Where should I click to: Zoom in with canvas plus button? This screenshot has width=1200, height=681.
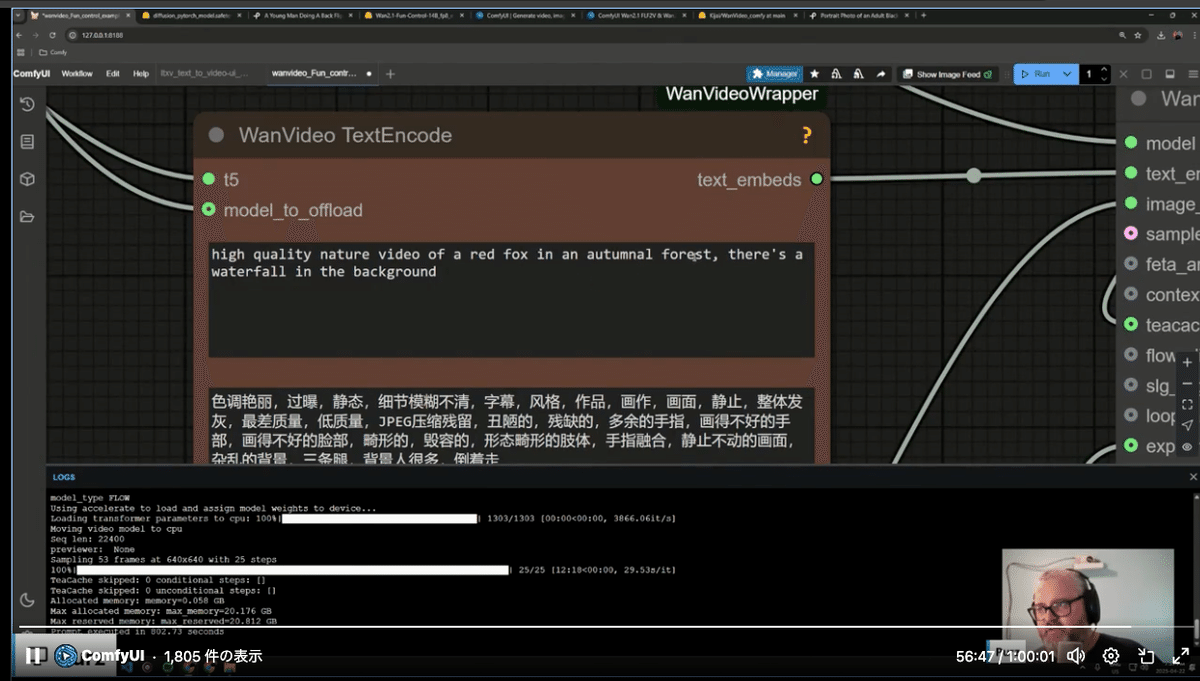coord(1187,362)
